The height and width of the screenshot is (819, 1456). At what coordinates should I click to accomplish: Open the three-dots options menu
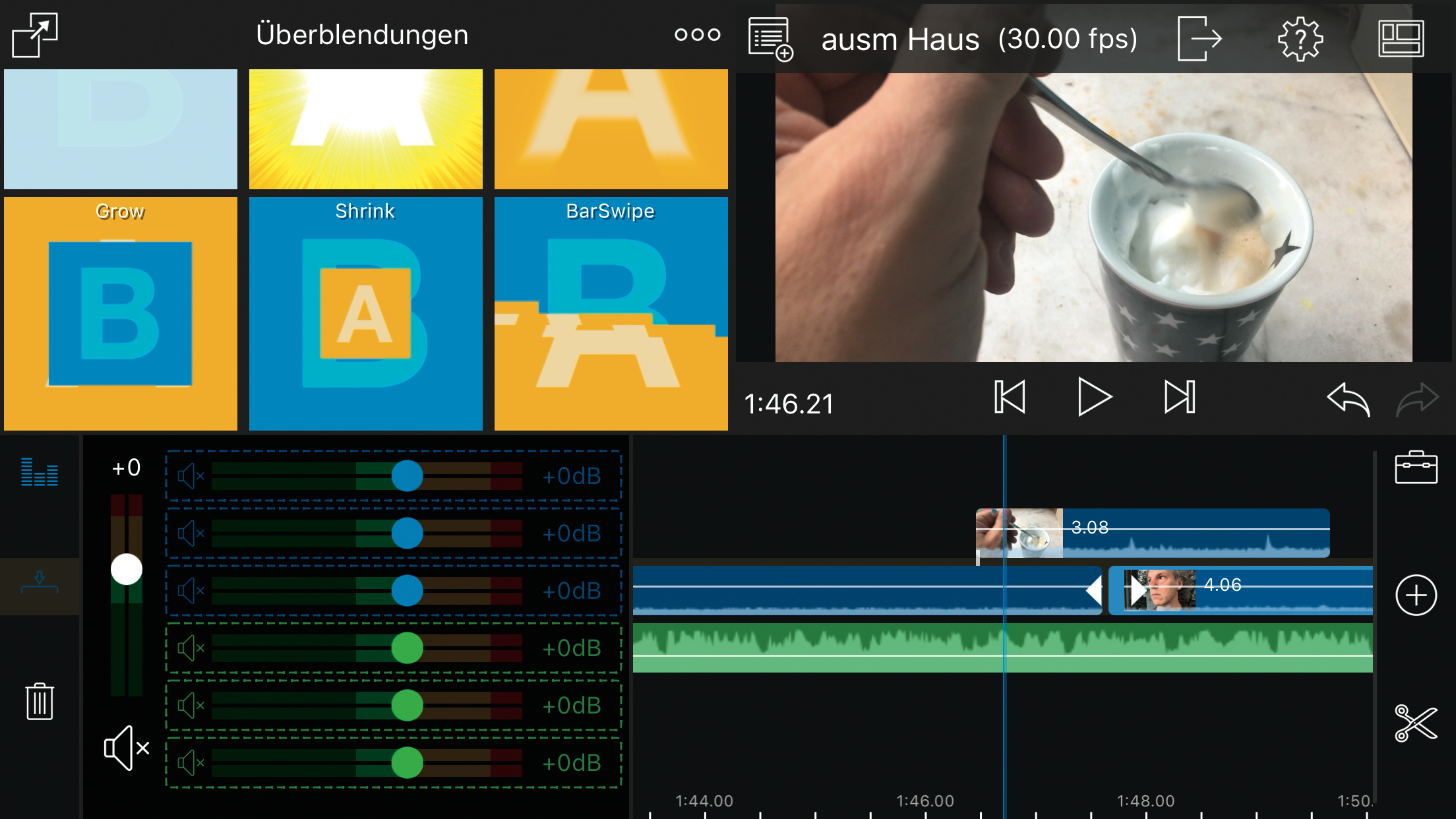(697, 34)
